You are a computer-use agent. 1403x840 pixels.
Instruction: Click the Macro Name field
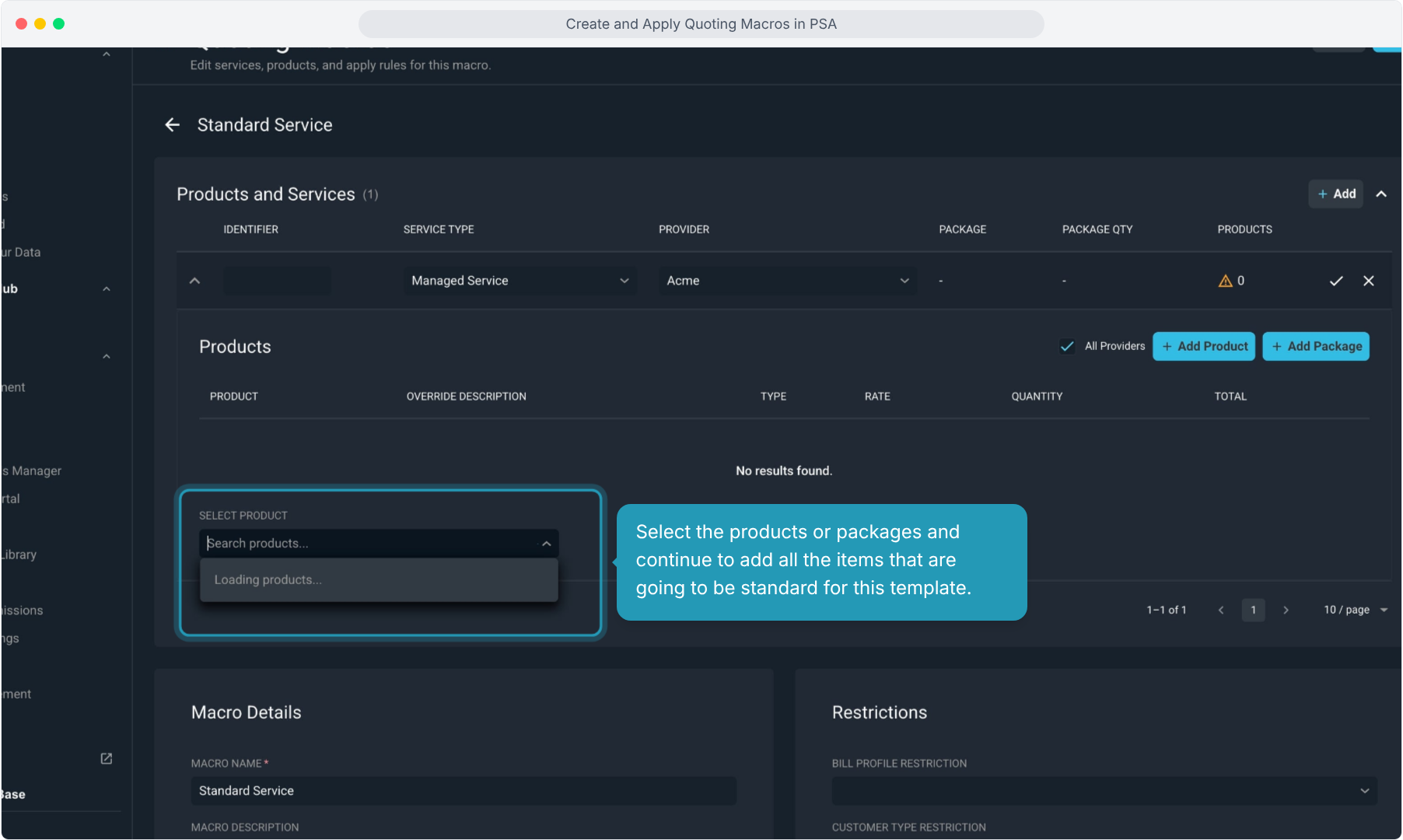[464, 791]
